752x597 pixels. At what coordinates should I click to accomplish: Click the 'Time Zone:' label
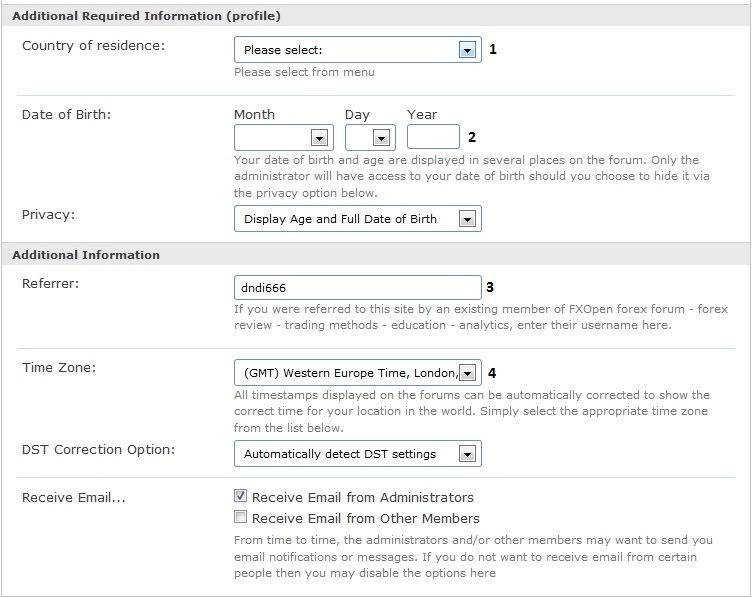59,368
